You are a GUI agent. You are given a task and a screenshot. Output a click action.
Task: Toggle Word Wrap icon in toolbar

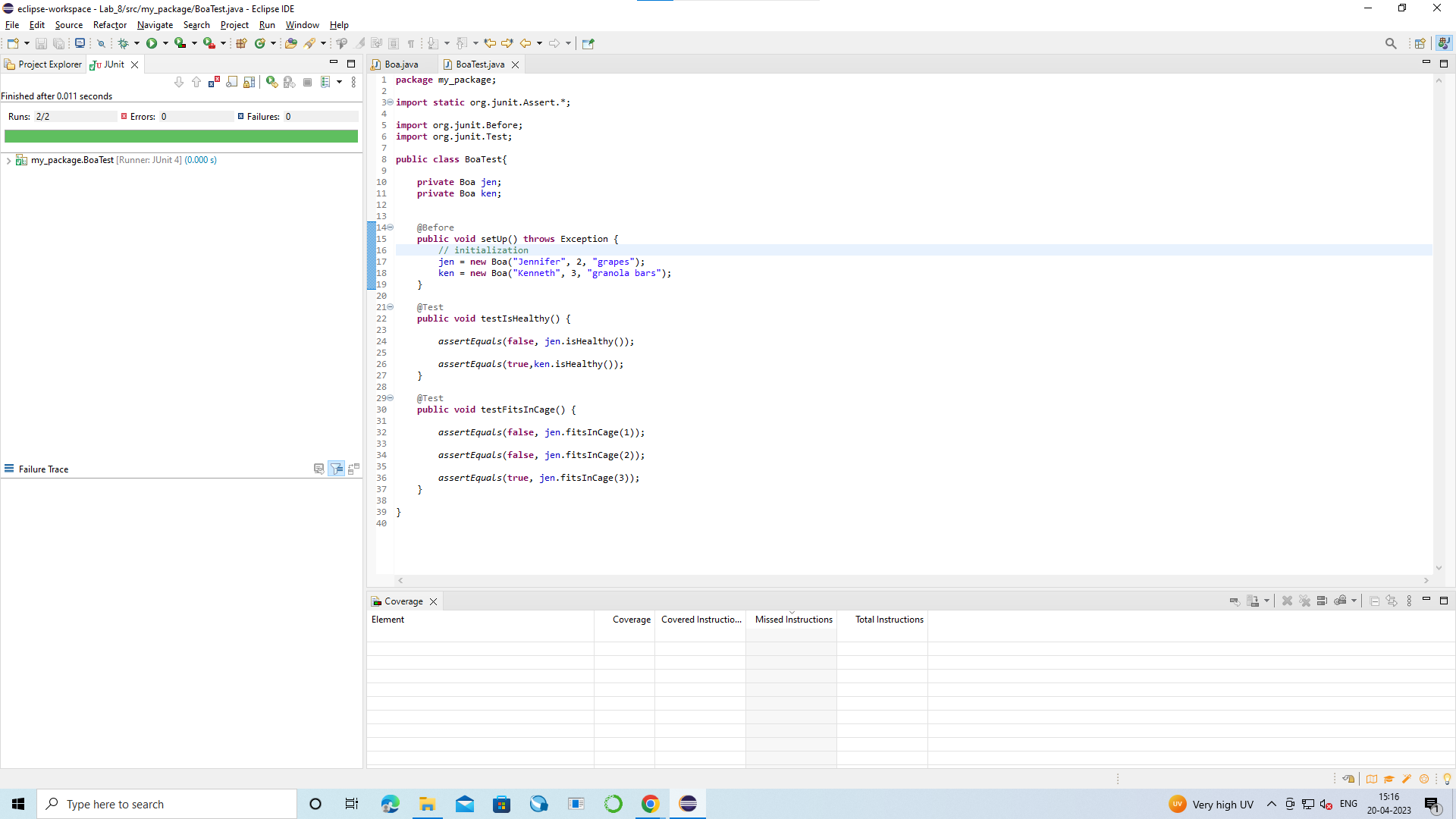(x=376, y=43)
